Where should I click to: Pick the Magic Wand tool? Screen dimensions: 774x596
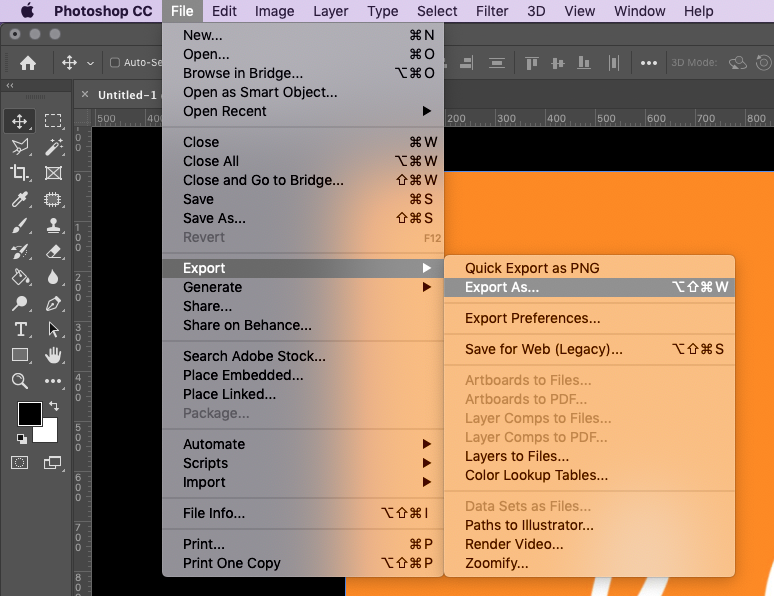coord(53,147)
